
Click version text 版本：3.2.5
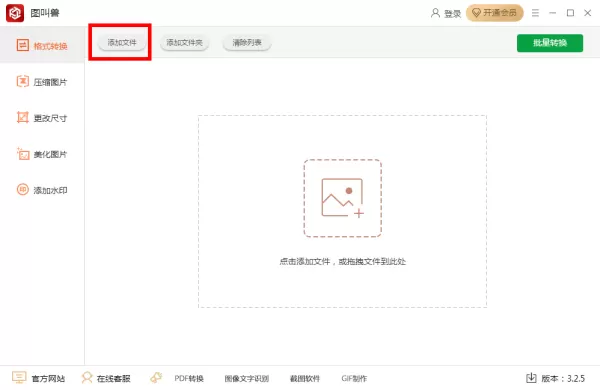coord(563,379)
